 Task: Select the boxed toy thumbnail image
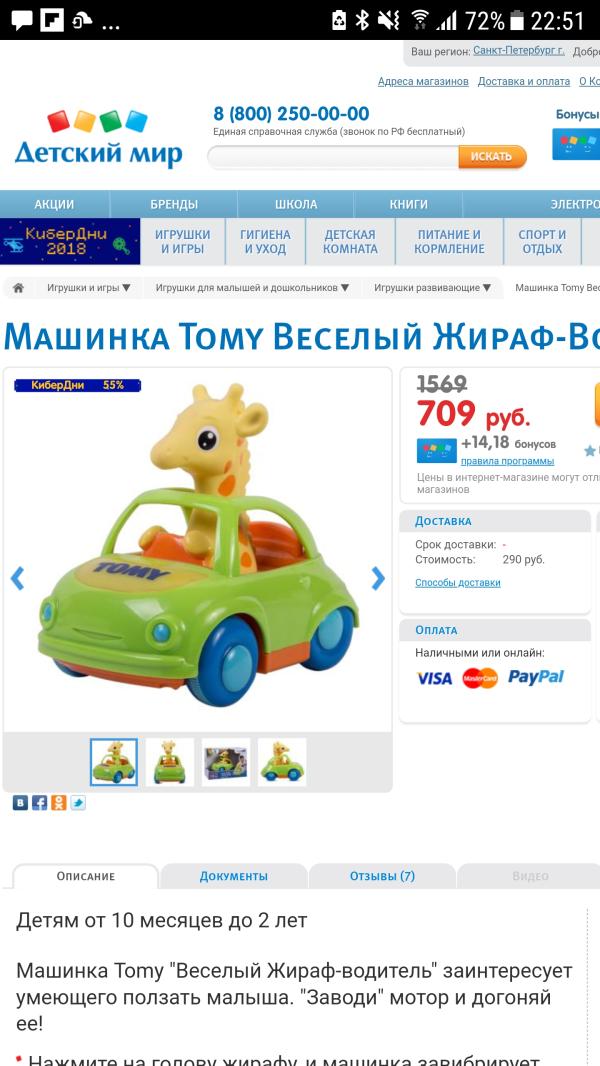[x=226, y=762]
